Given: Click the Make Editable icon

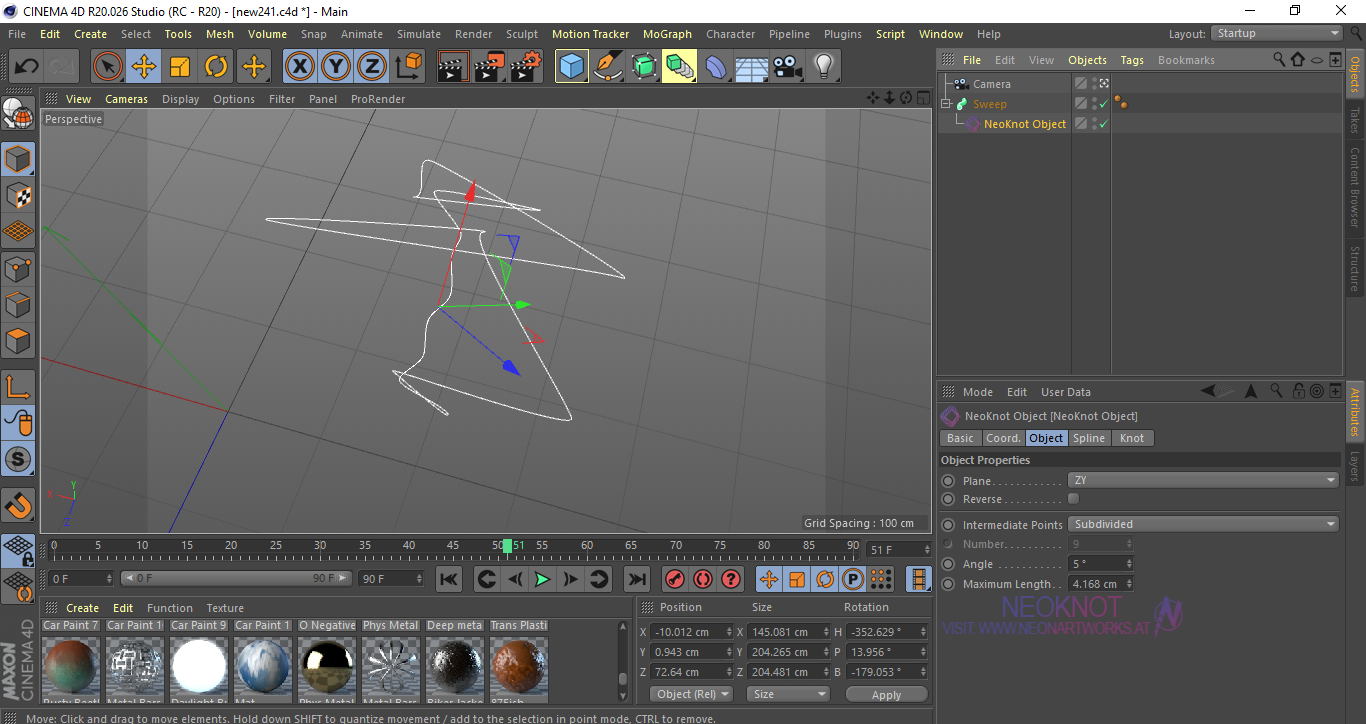Looking at the screenshot, I should (x=19, y=115).
